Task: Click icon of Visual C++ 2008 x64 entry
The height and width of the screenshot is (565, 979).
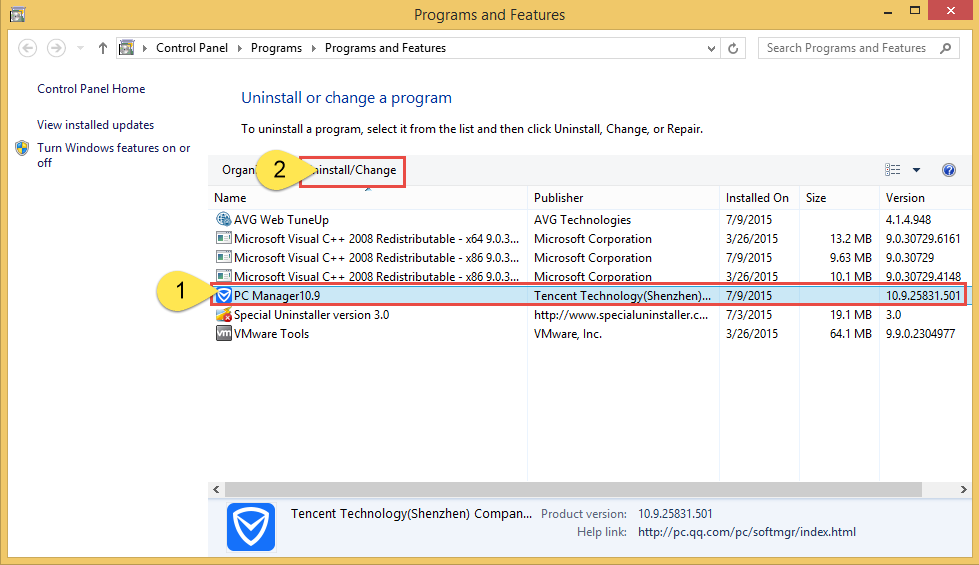Action: (x=224, y=238)
